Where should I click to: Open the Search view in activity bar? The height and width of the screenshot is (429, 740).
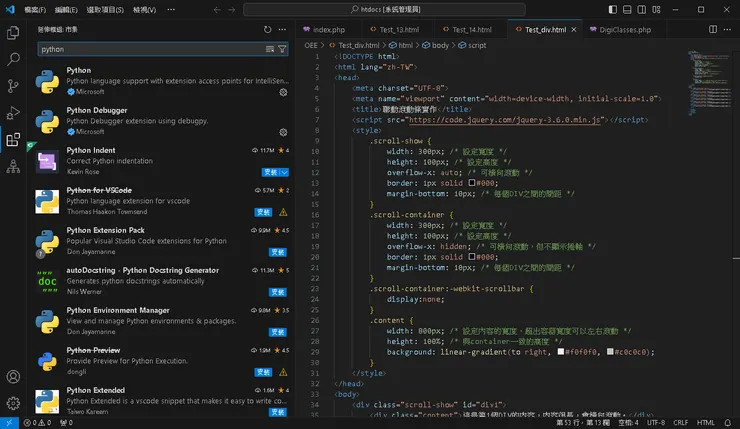[x=13, y=60]
